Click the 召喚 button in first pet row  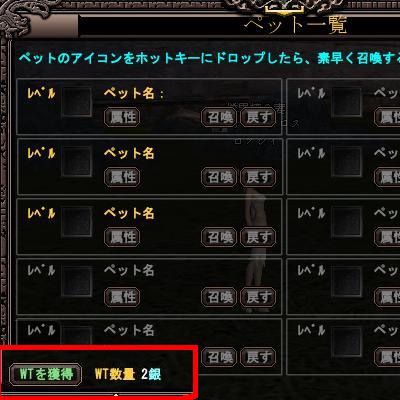tap(219, 117)
